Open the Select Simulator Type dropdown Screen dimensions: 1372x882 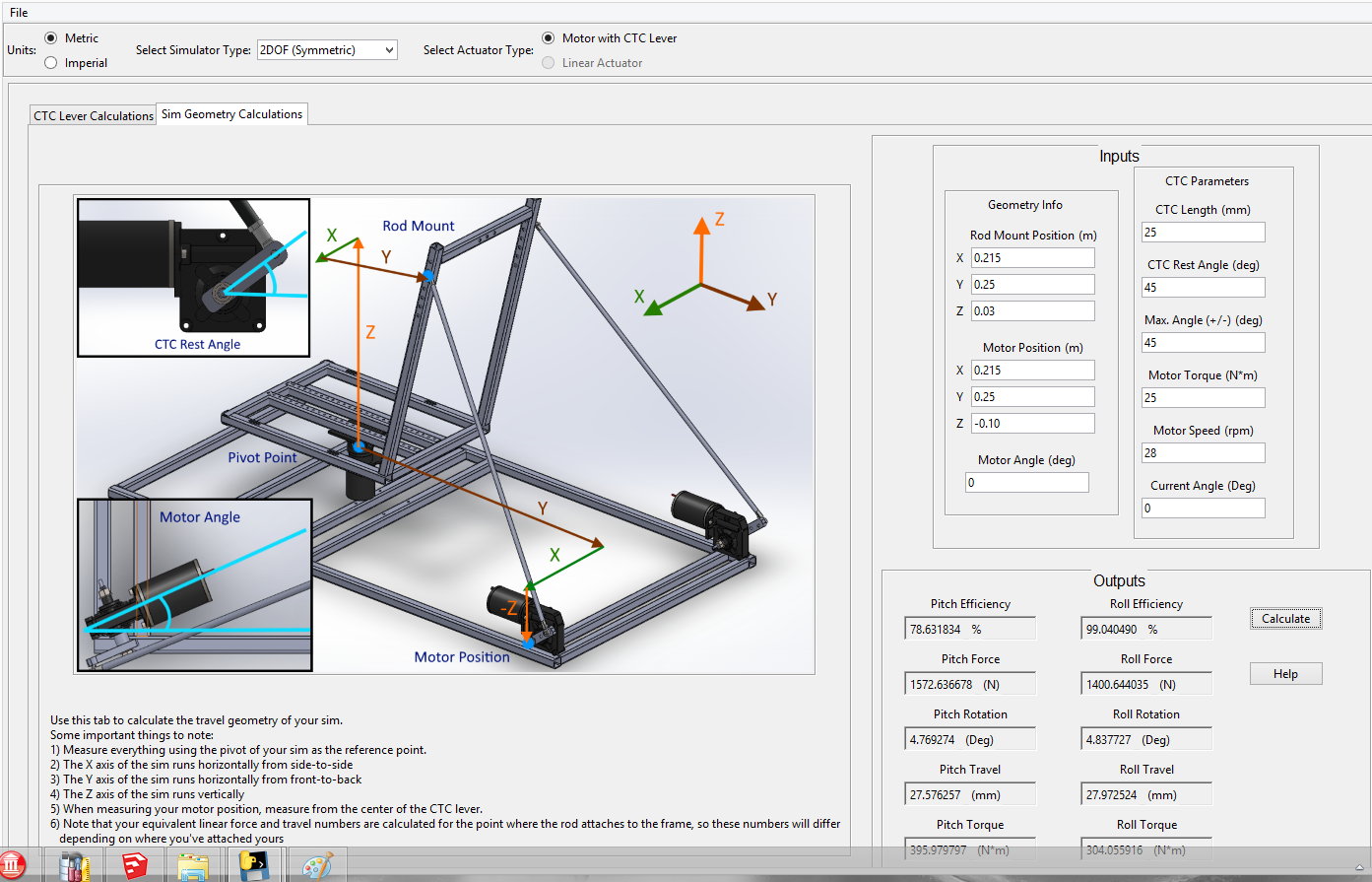(327, 50)
